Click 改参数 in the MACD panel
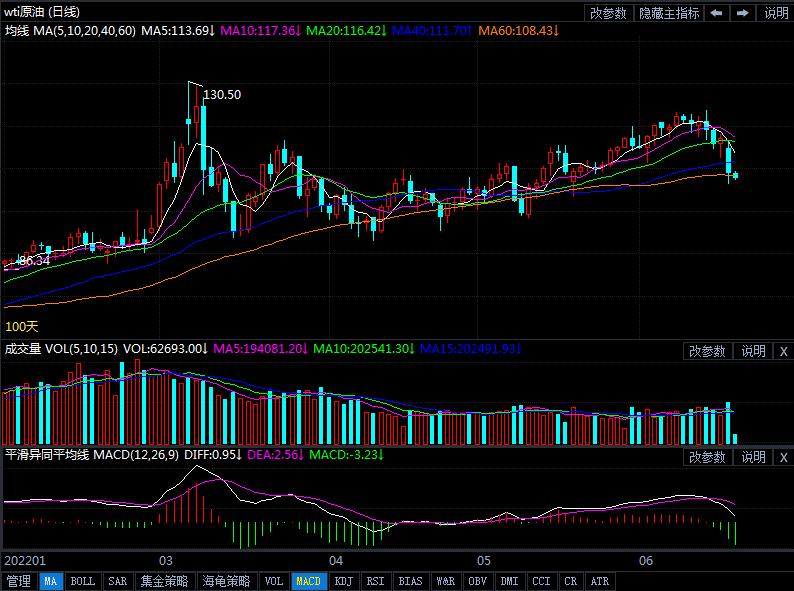This screenshot has width=794, height=591. coord(706,457)
